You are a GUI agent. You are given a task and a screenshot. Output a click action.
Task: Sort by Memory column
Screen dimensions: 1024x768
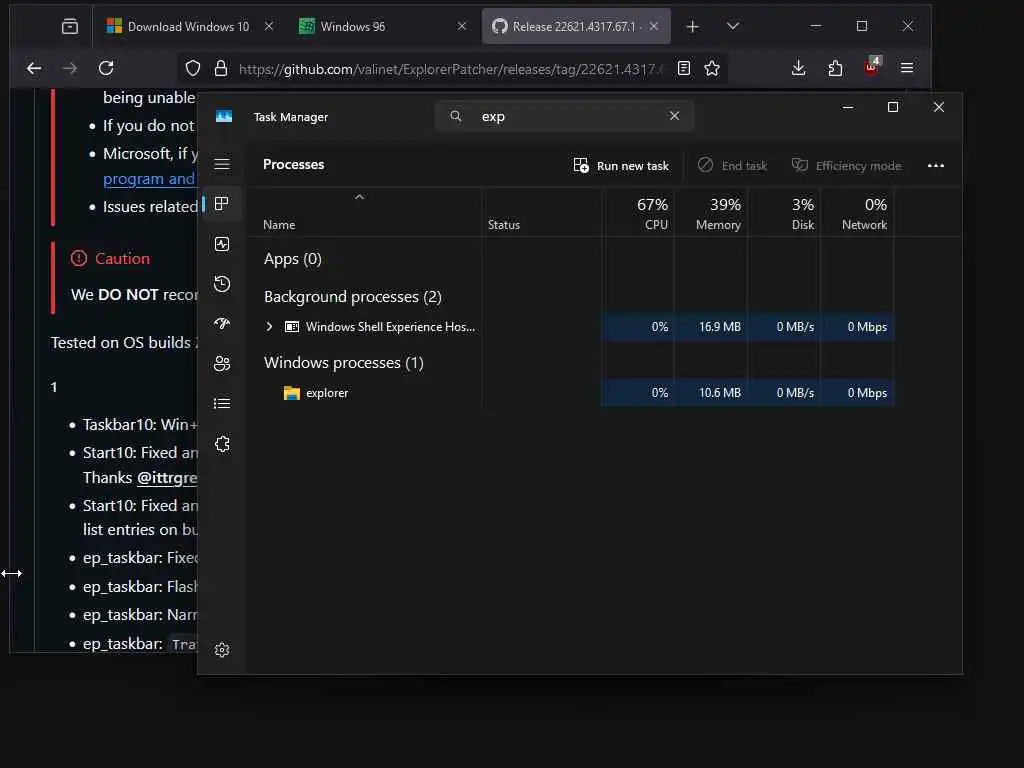point(712,214)
